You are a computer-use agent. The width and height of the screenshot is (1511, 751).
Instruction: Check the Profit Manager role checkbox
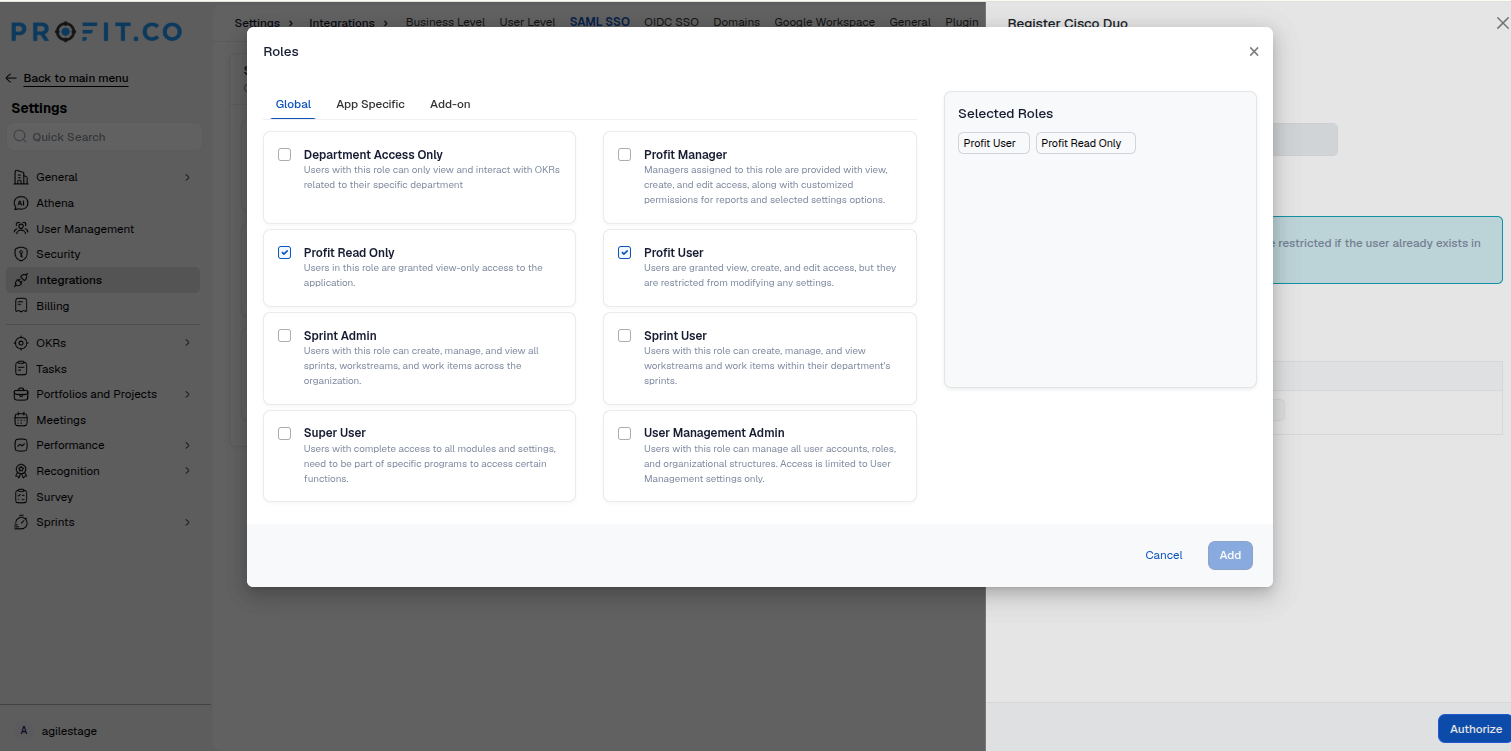[x=625, y=155]
